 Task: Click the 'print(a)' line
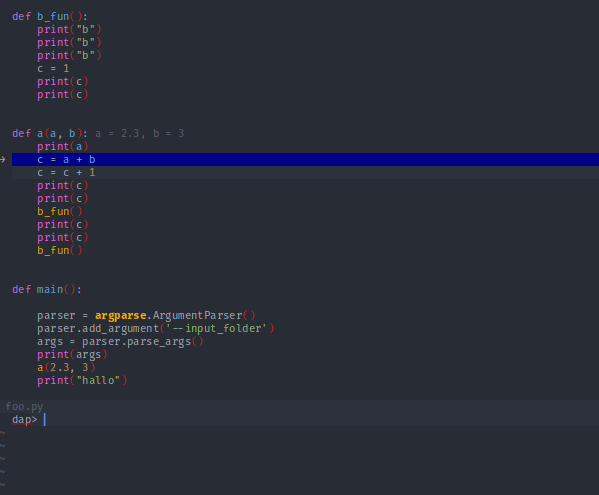[x=63, y=147]
